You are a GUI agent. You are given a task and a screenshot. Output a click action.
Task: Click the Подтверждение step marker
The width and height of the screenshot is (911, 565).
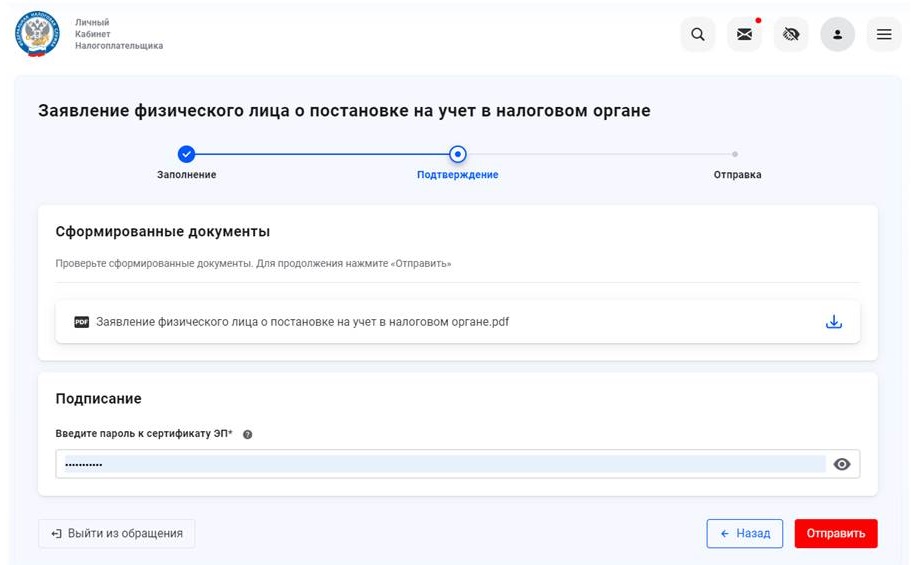[x=458, y=154]
